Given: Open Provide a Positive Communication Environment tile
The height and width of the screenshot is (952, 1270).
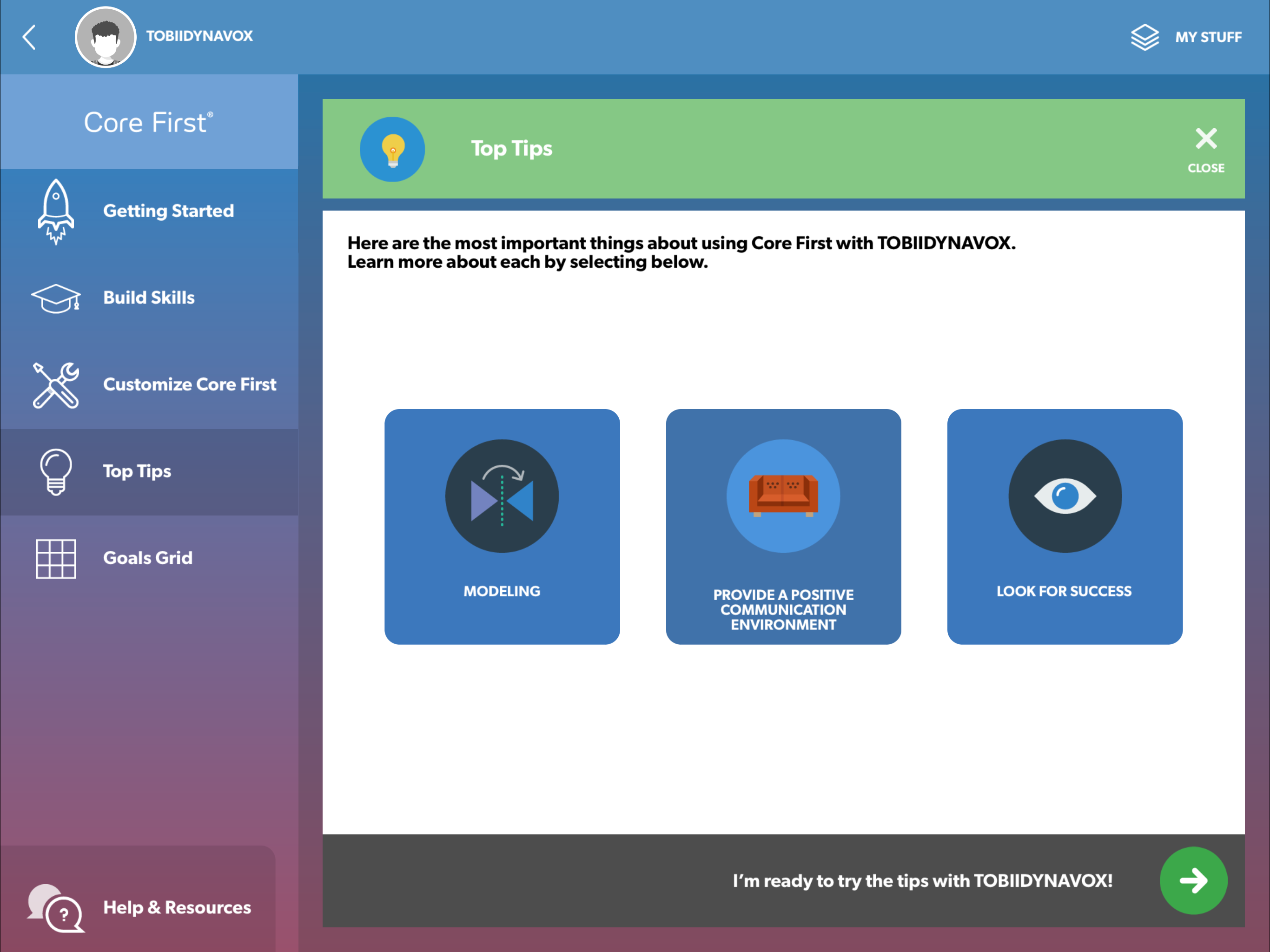Looking at the screenshot, I should click(783, 527).
